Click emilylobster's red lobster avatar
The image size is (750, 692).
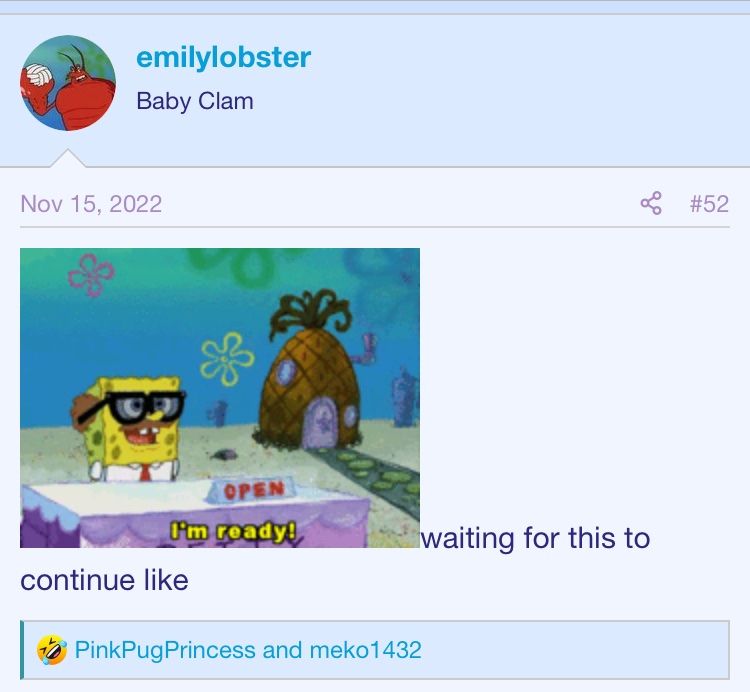click(x=67, y=83)
